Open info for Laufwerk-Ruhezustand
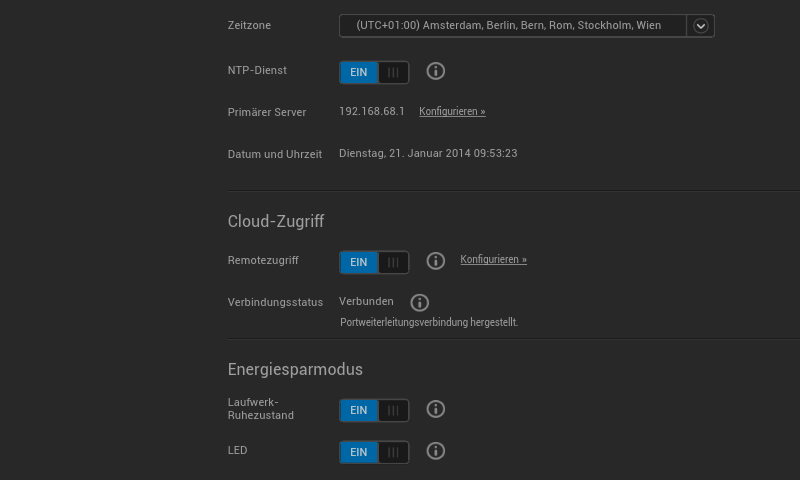The height and width of the screenshot is (480, 800). (436, 409)
